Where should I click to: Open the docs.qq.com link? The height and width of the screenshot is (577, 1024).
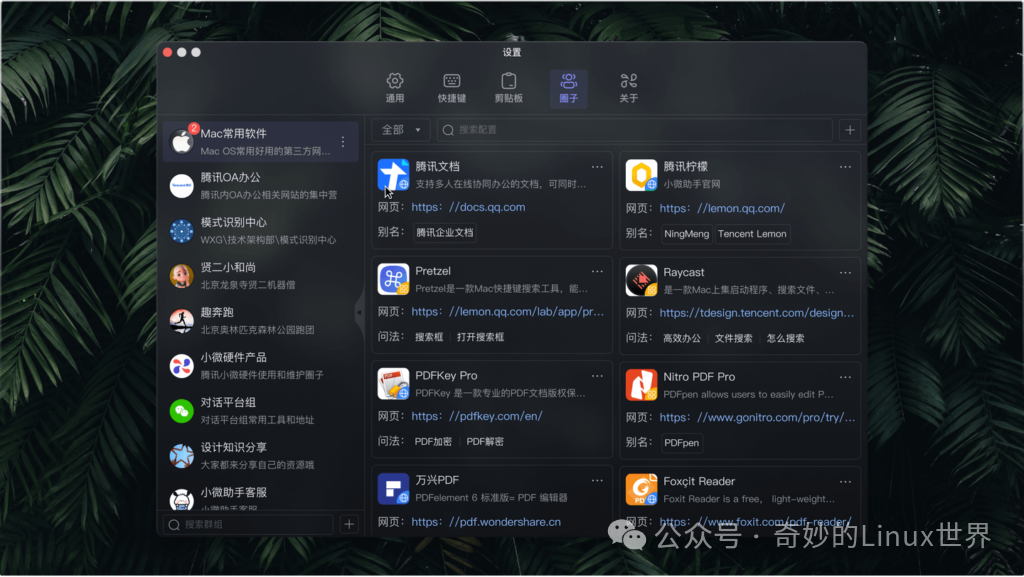point(468,207)
